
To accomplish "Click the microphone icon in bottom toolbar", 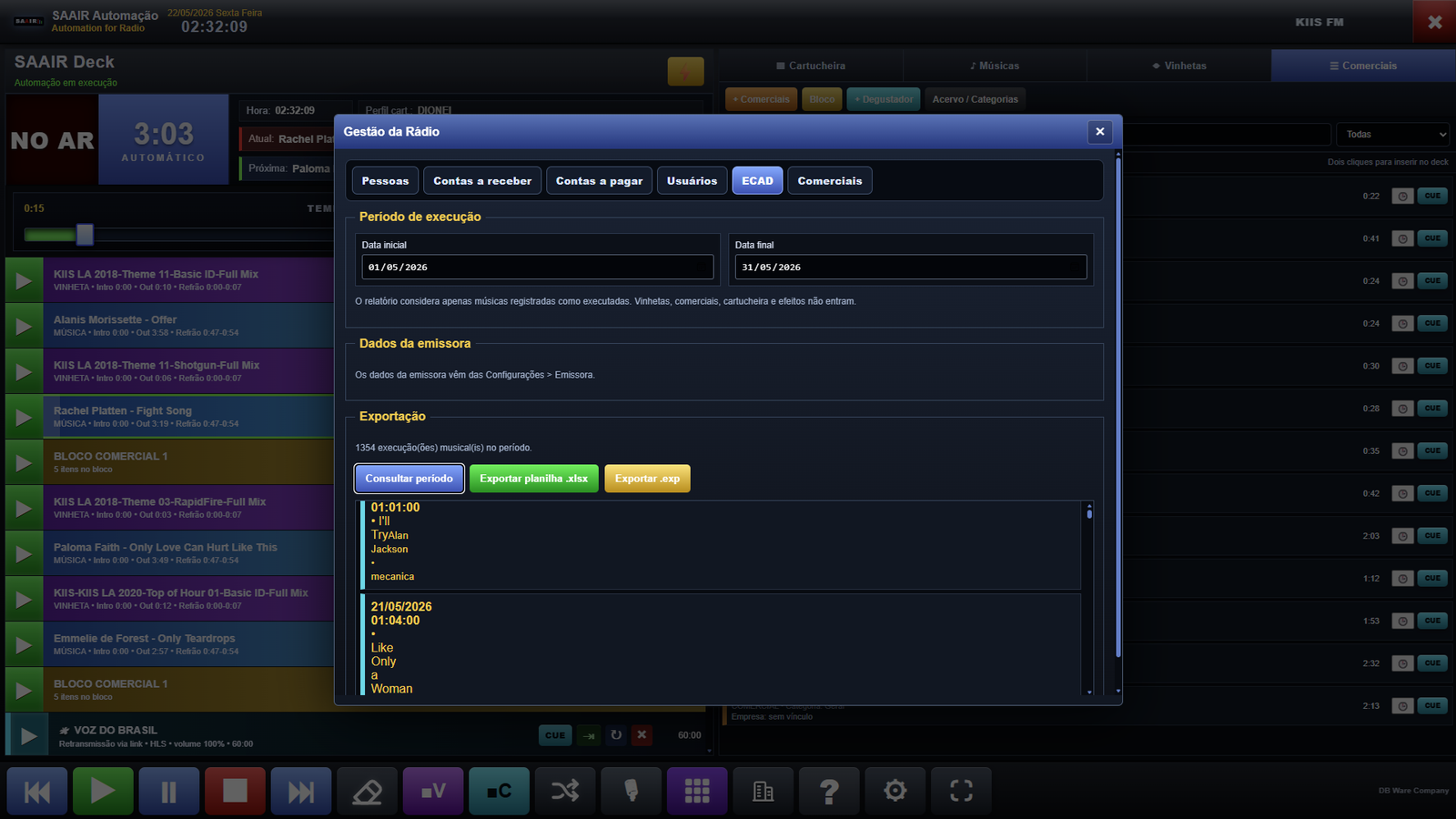I will pos(631,791).
